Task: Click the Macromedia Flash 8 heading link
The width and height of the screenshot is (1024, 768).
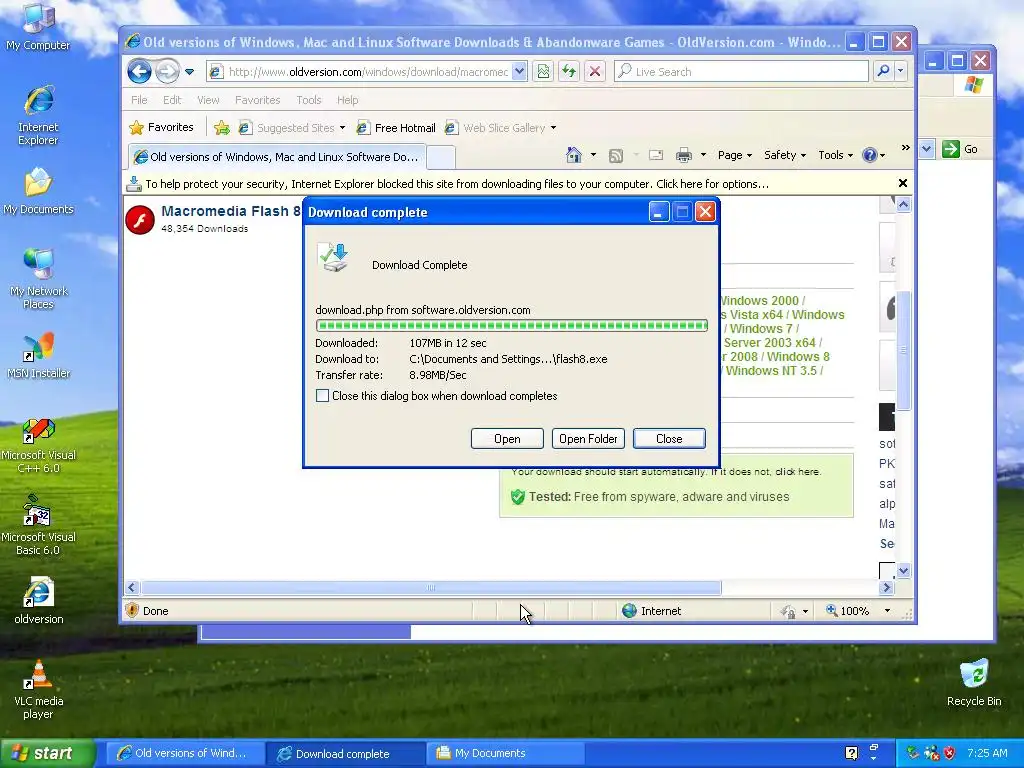Action: (231, 211)
